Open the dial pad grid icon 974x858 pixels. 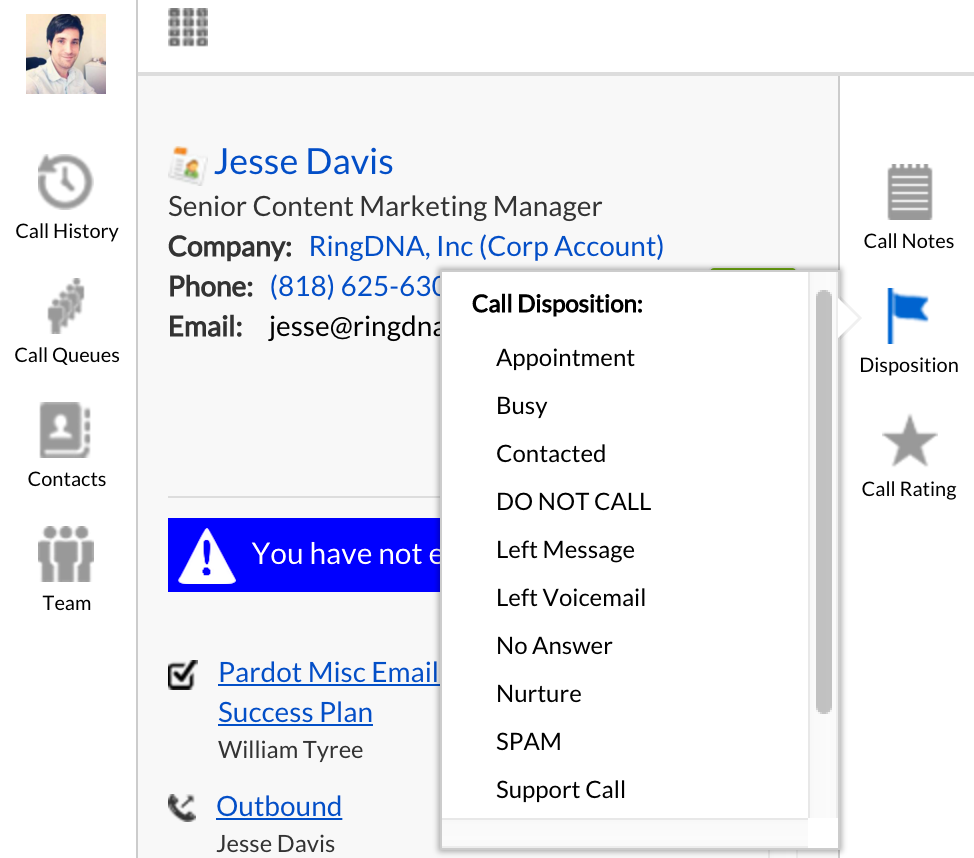click(188, 27)
